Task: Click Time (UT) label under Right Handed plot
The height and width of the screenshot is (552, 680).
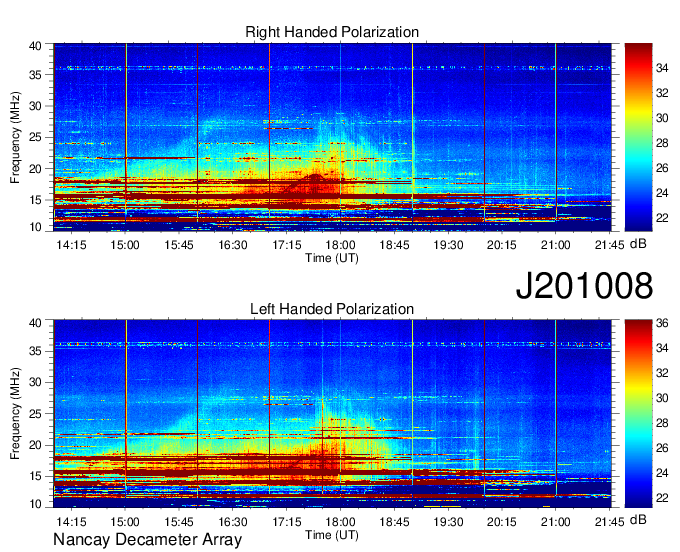Action: pos(332,258)
